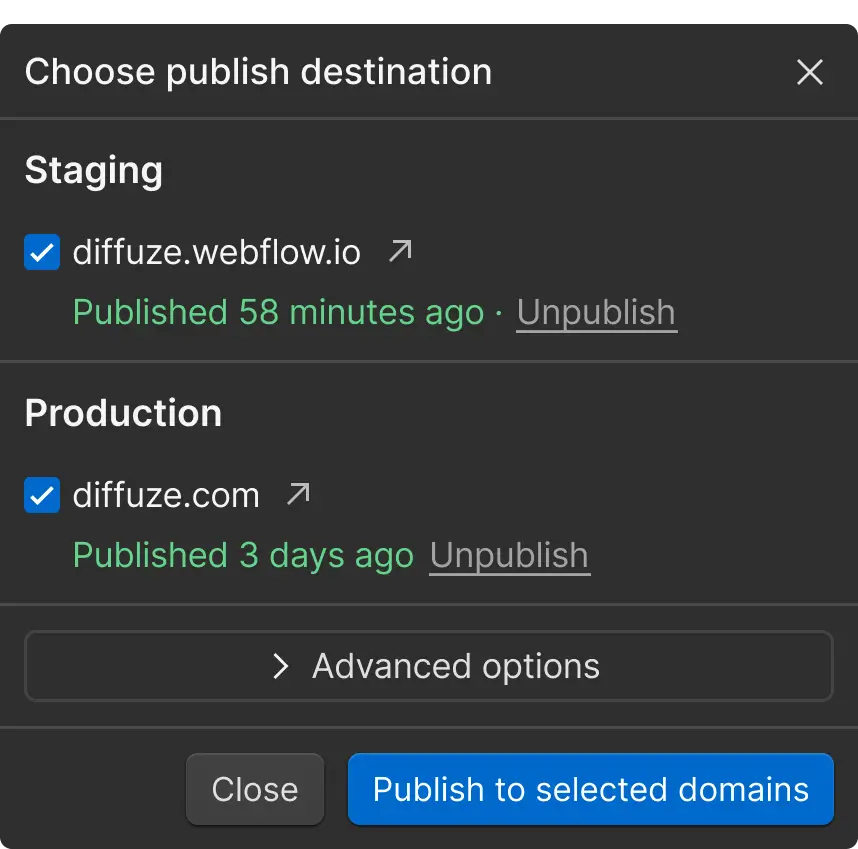The image size is (858, 849).
Task: Click the 'Advanced options' text label
Action: (456, 666)
